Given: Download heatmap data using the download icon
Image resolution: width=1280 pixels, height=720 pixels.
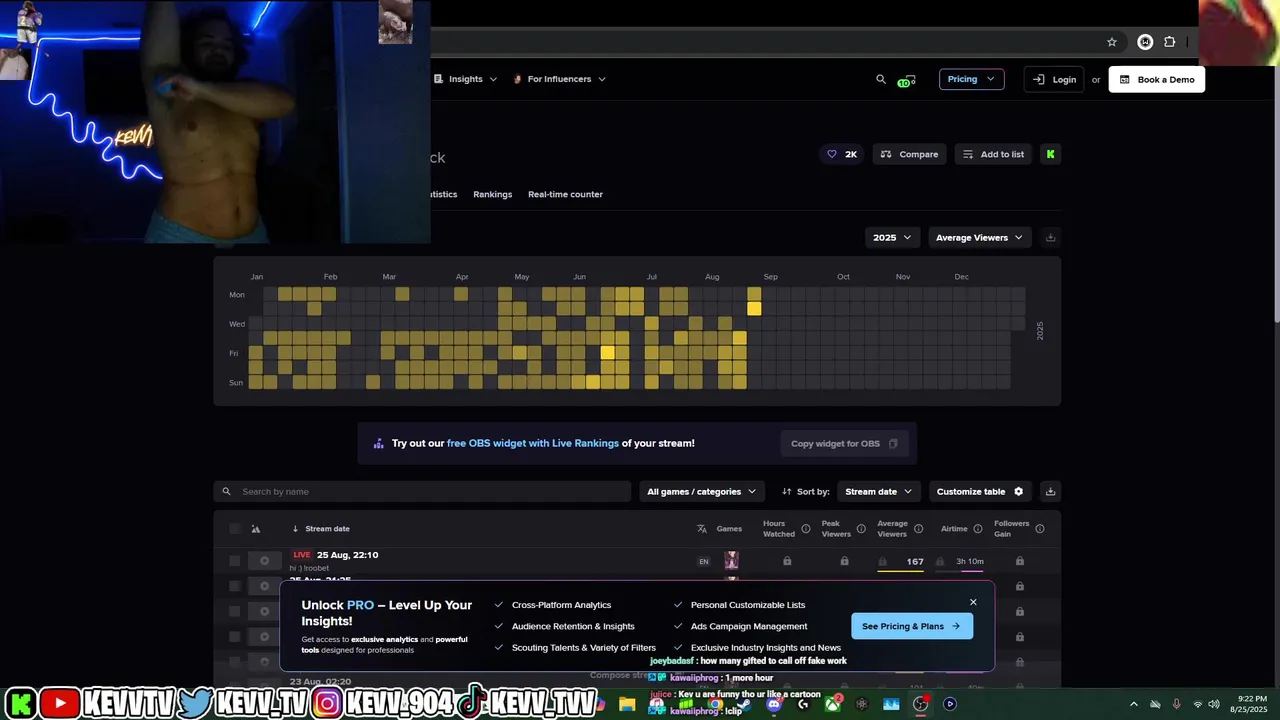Looking at the screenshot, I should [1050, 237].
